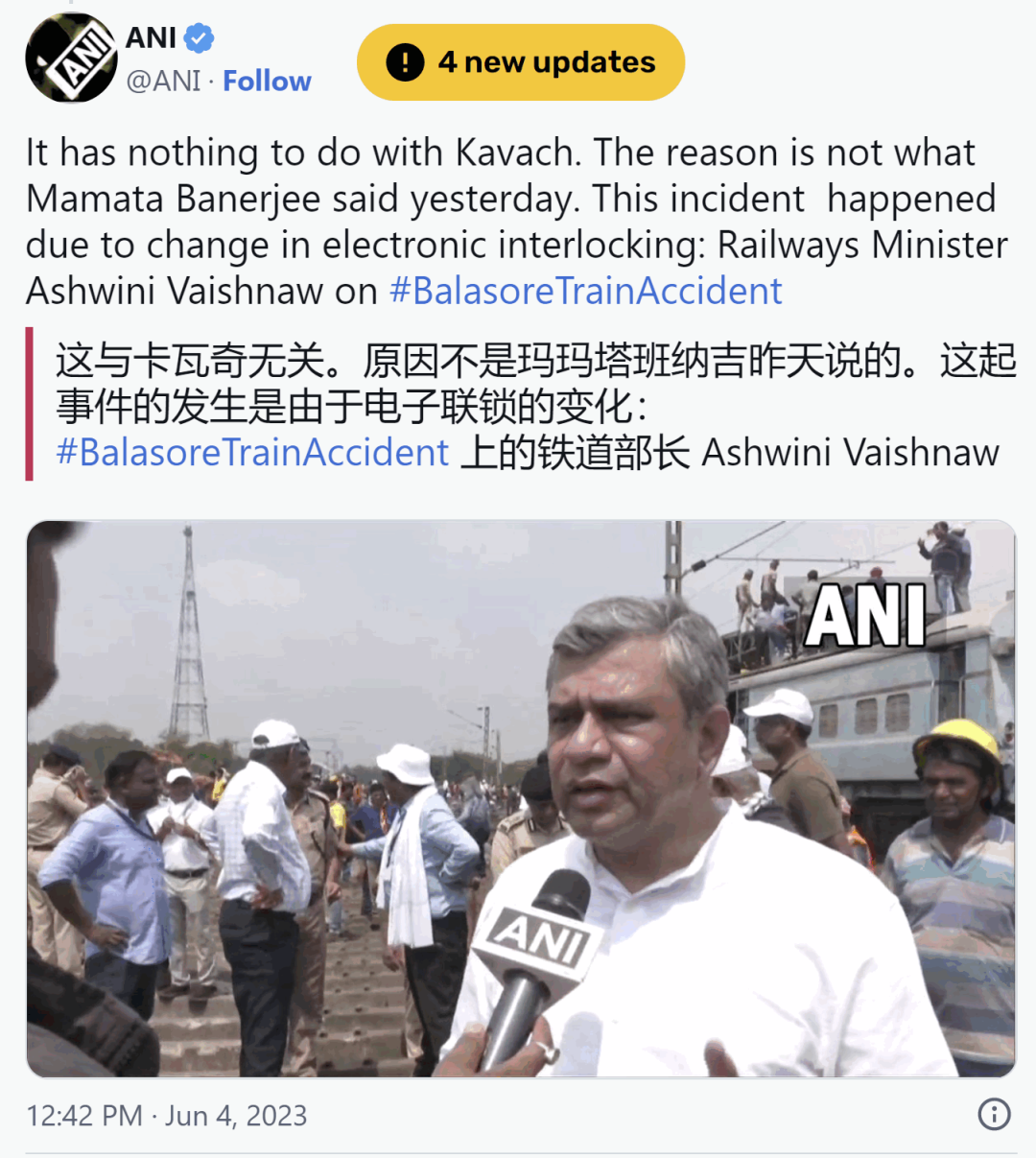
Task: Click the ANI watermark on the video
Action: pos(865,615)
